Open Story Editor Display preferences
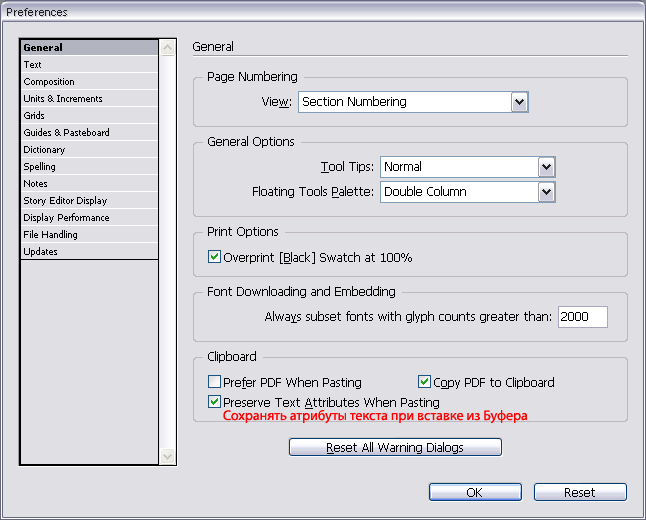 pos(89,201)
